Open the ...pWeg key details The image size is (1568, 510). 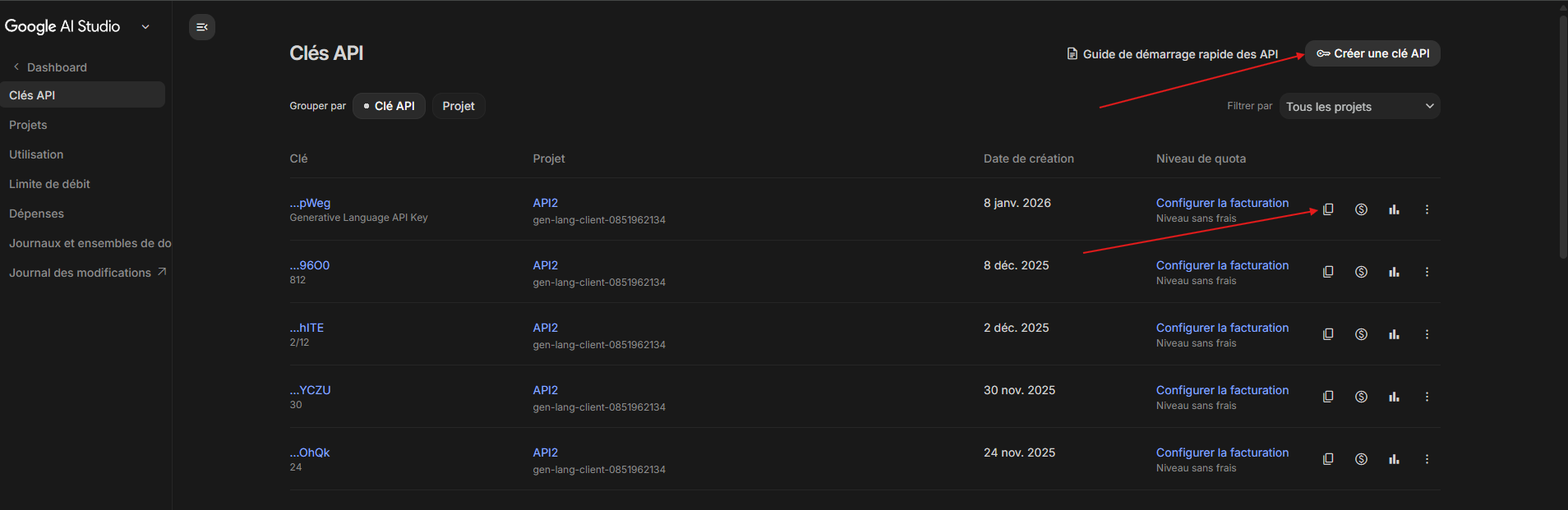[x=310, y=203]
